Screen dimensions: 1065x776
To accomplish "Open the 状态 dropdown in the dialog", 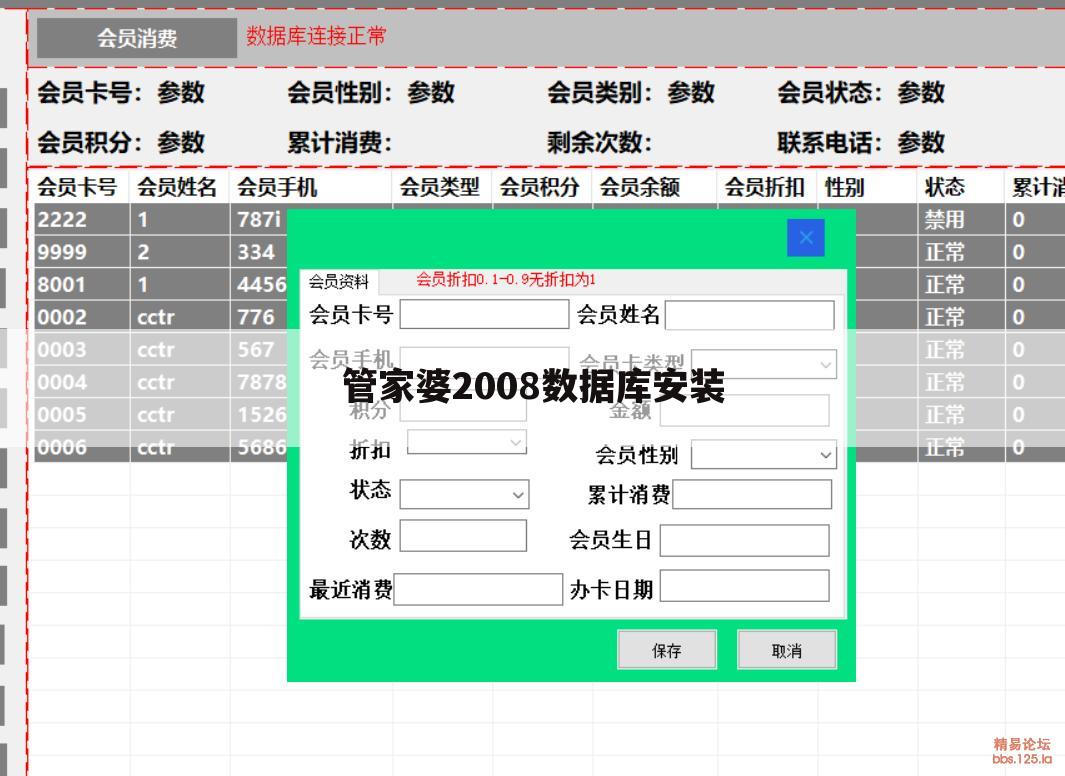I will (464, 494).
